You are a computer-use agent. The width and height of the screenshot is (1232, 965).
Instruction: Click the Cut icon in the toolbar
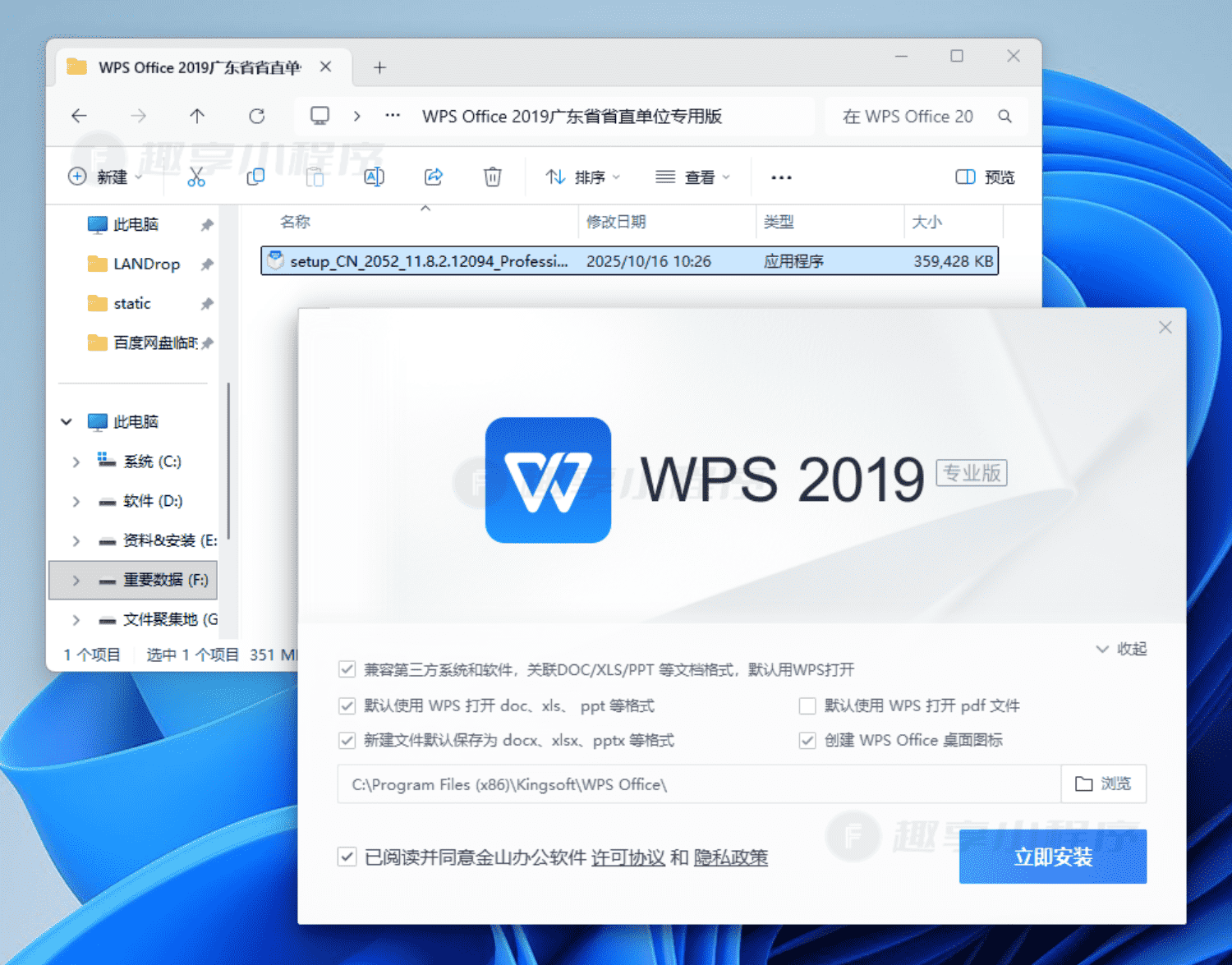(x=195, y=177)
